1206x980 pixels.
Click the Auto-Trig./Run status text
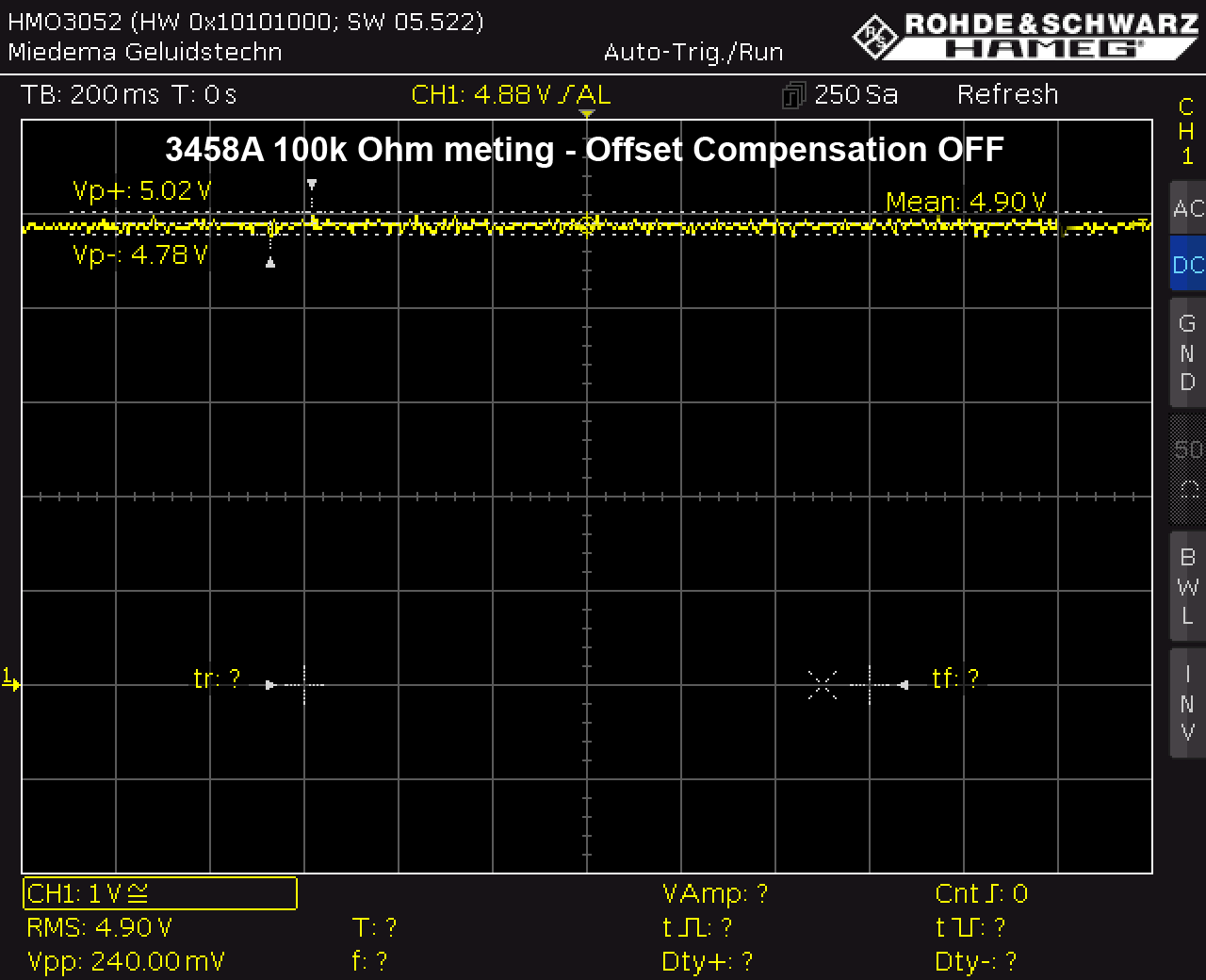click(x=693, y=53)
